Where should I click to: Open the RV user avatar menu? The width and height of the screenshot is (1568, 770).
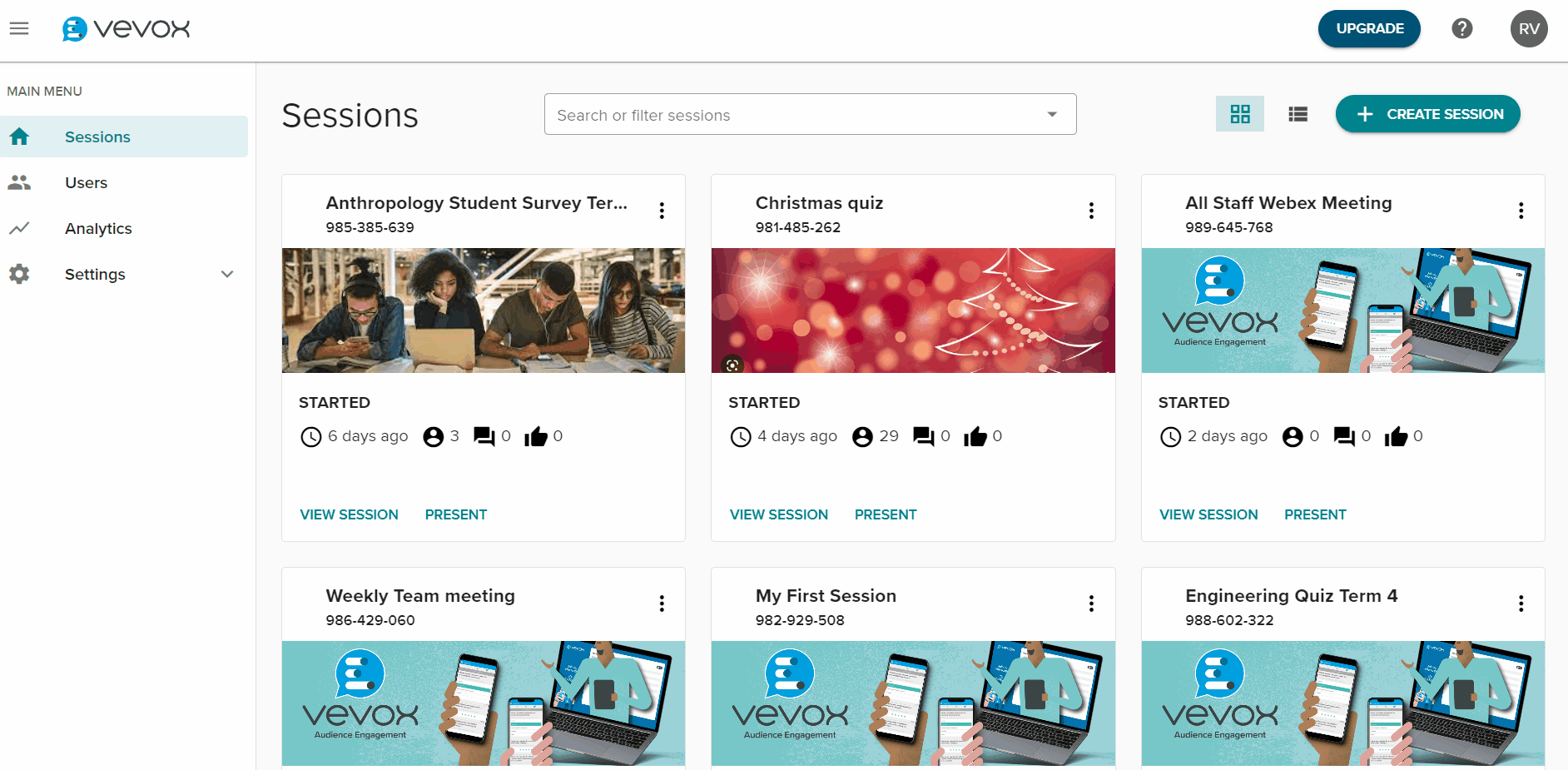point(1529,28)
